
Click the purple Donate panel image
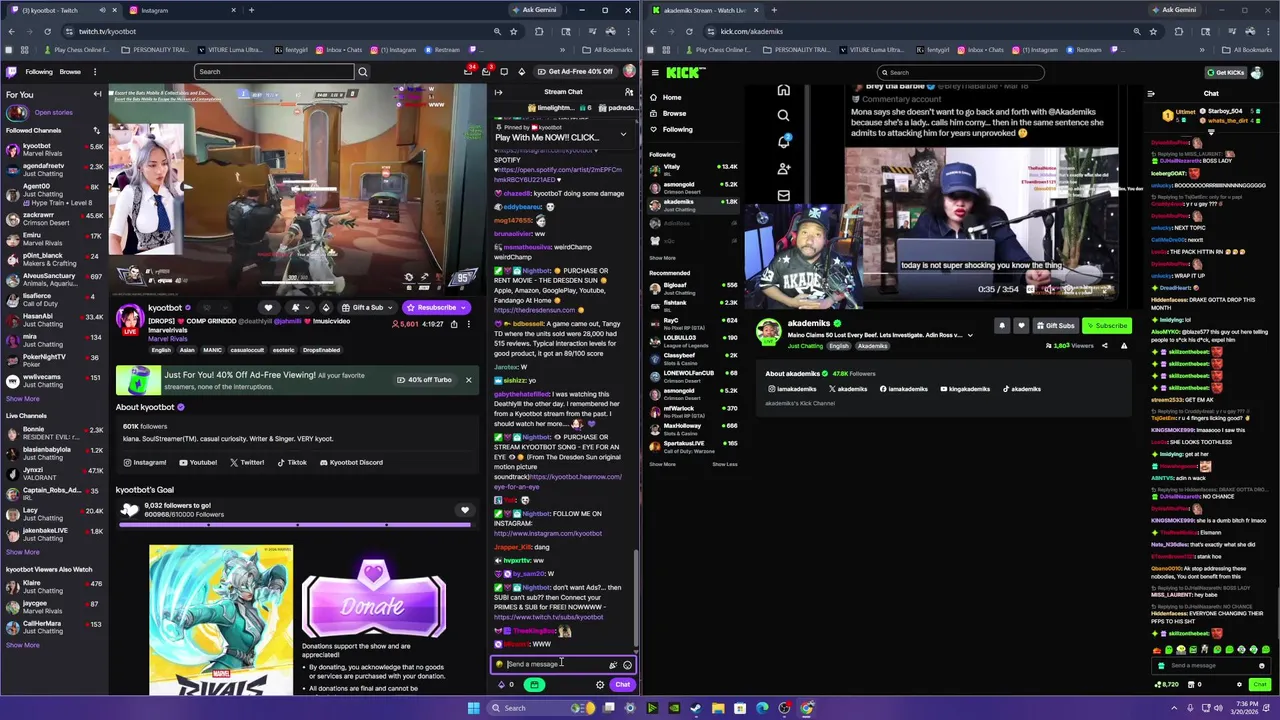pyautogui.click(x=373, y=599)
